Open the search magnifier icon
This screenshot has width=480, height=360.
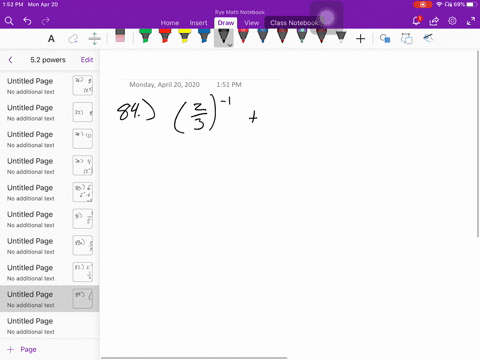pos(9,21)
